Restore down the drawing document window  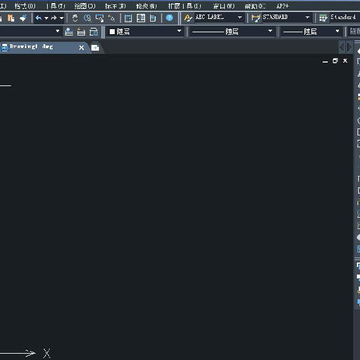(x=335, y=61)
